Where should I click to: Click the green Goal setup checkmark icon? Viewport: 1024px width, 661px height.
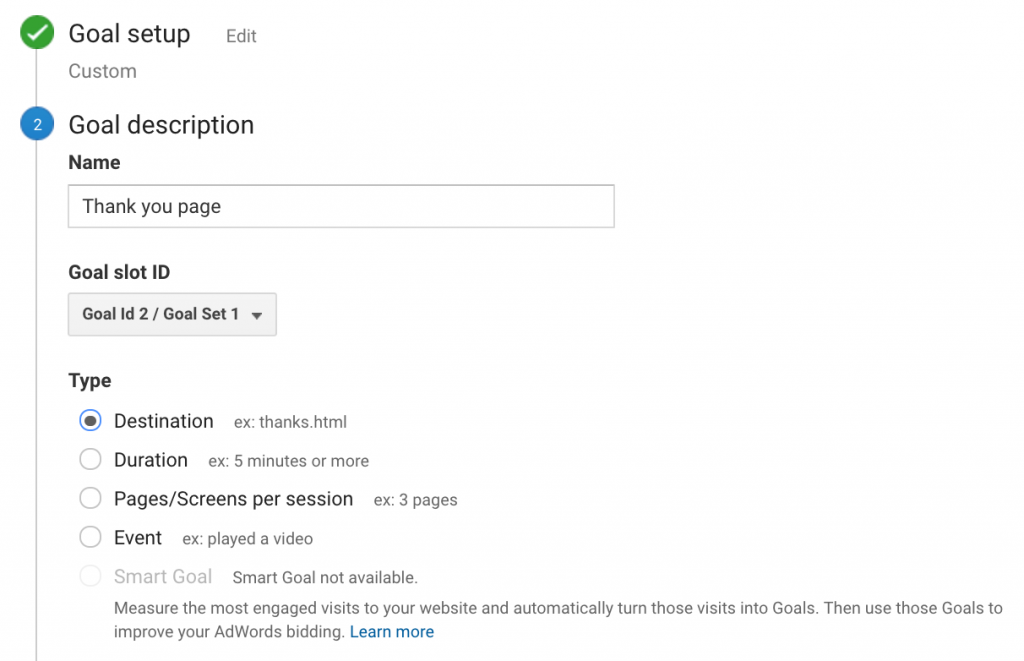tap(37, 33)
